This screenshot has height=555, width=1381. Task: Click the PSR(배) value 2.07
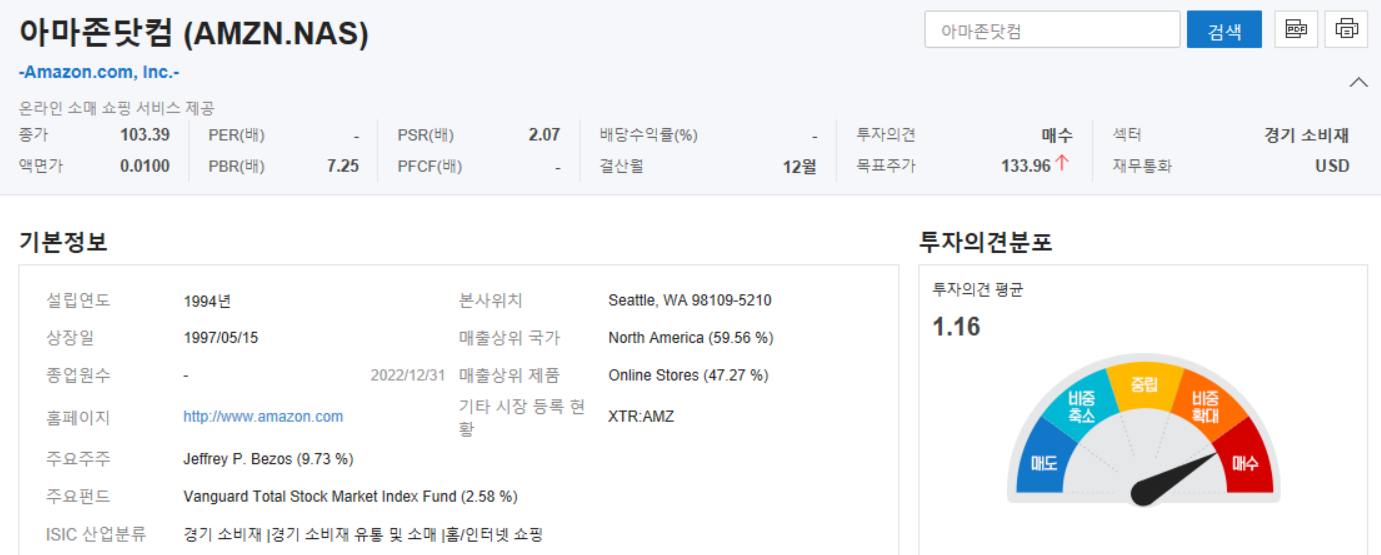pos(544,135)
